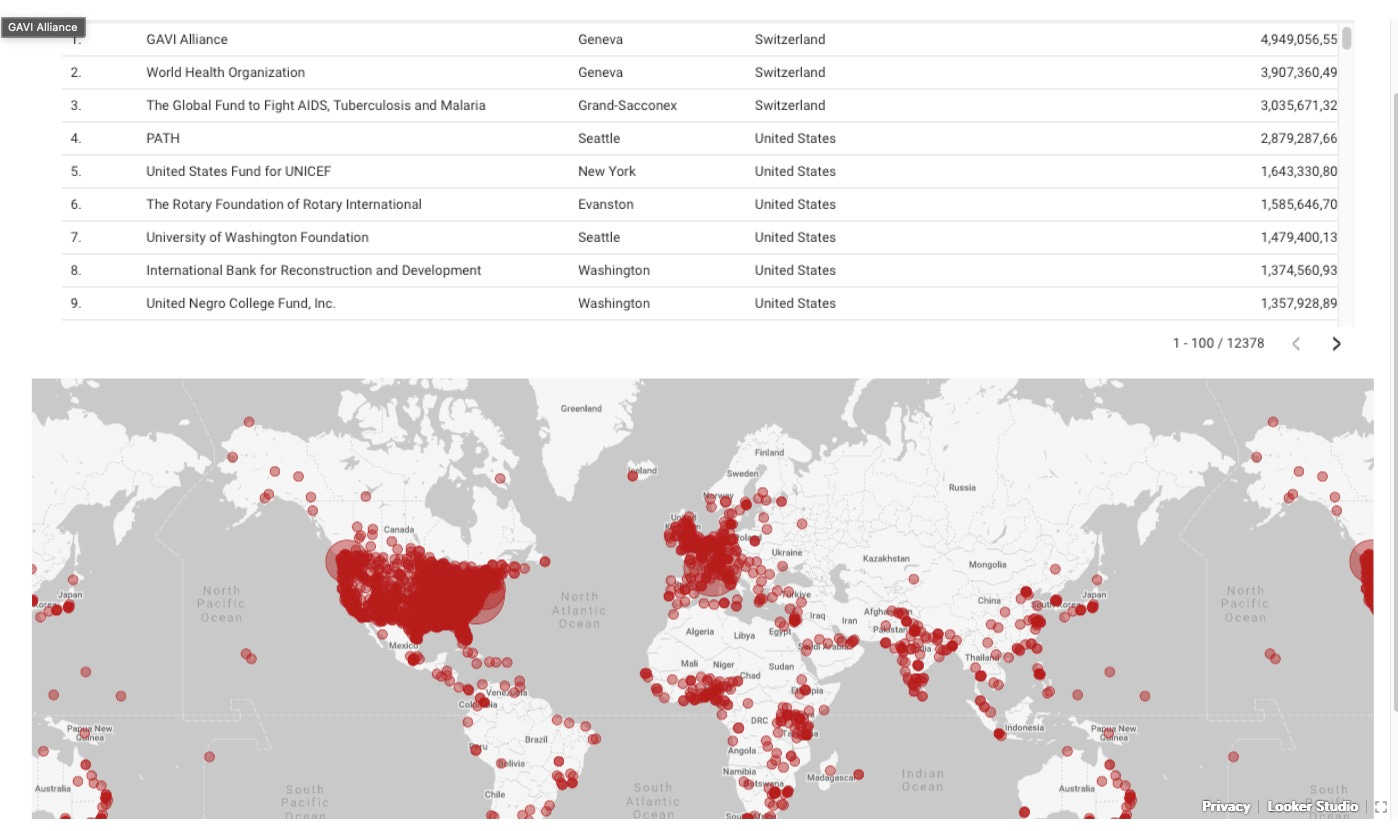Click the 'Libya' label on the map
This screenshot has height=831, width=1398.
745,636
